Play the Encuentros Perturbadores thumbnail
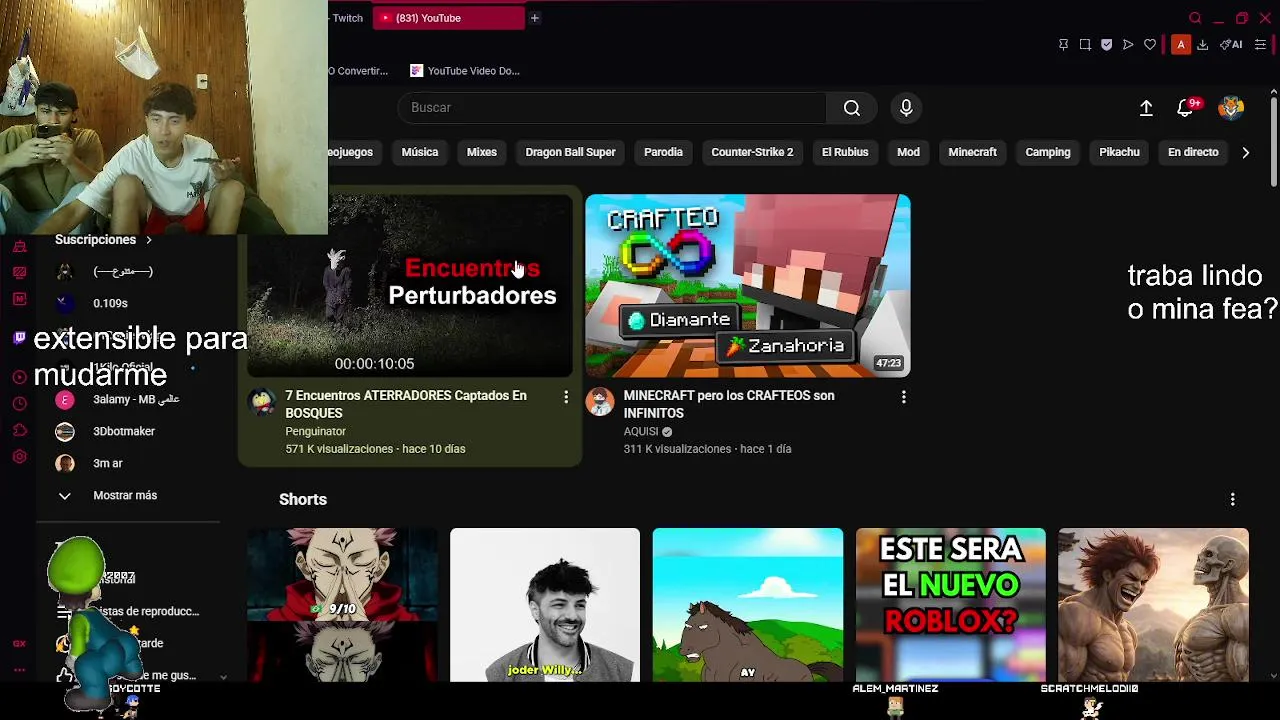Screen dimensions: 1280x720 tap(410, 286)
